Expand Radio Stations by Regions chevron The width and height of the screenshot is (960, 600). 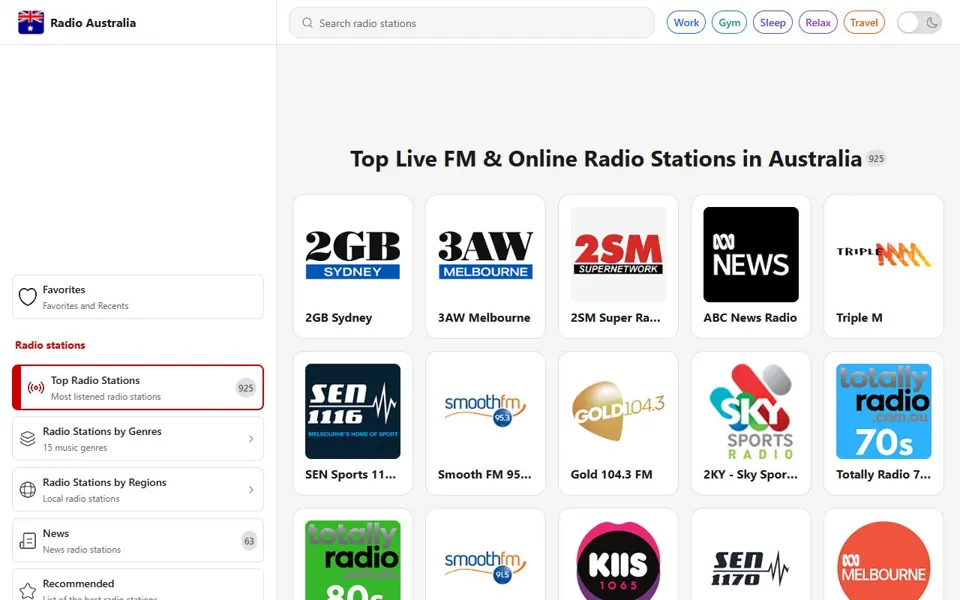click(251, 490)
